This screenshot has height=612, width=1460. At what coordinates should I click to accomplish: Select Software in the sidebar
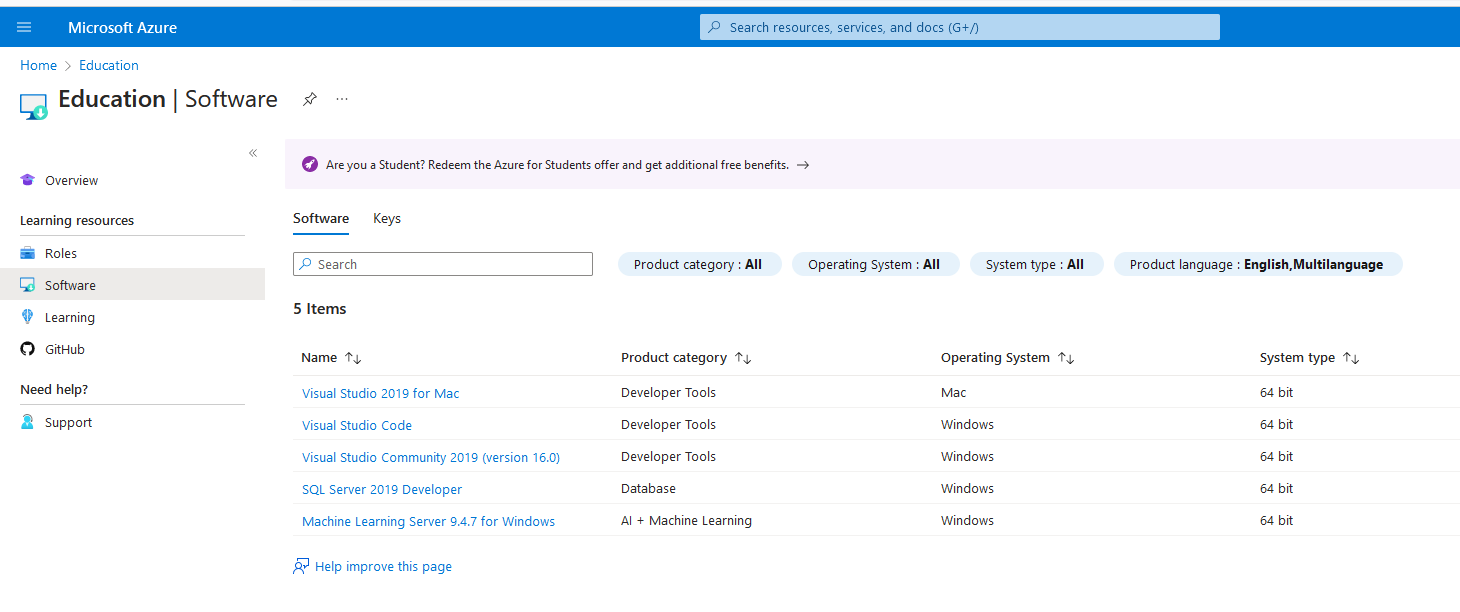tap(132, 286)
